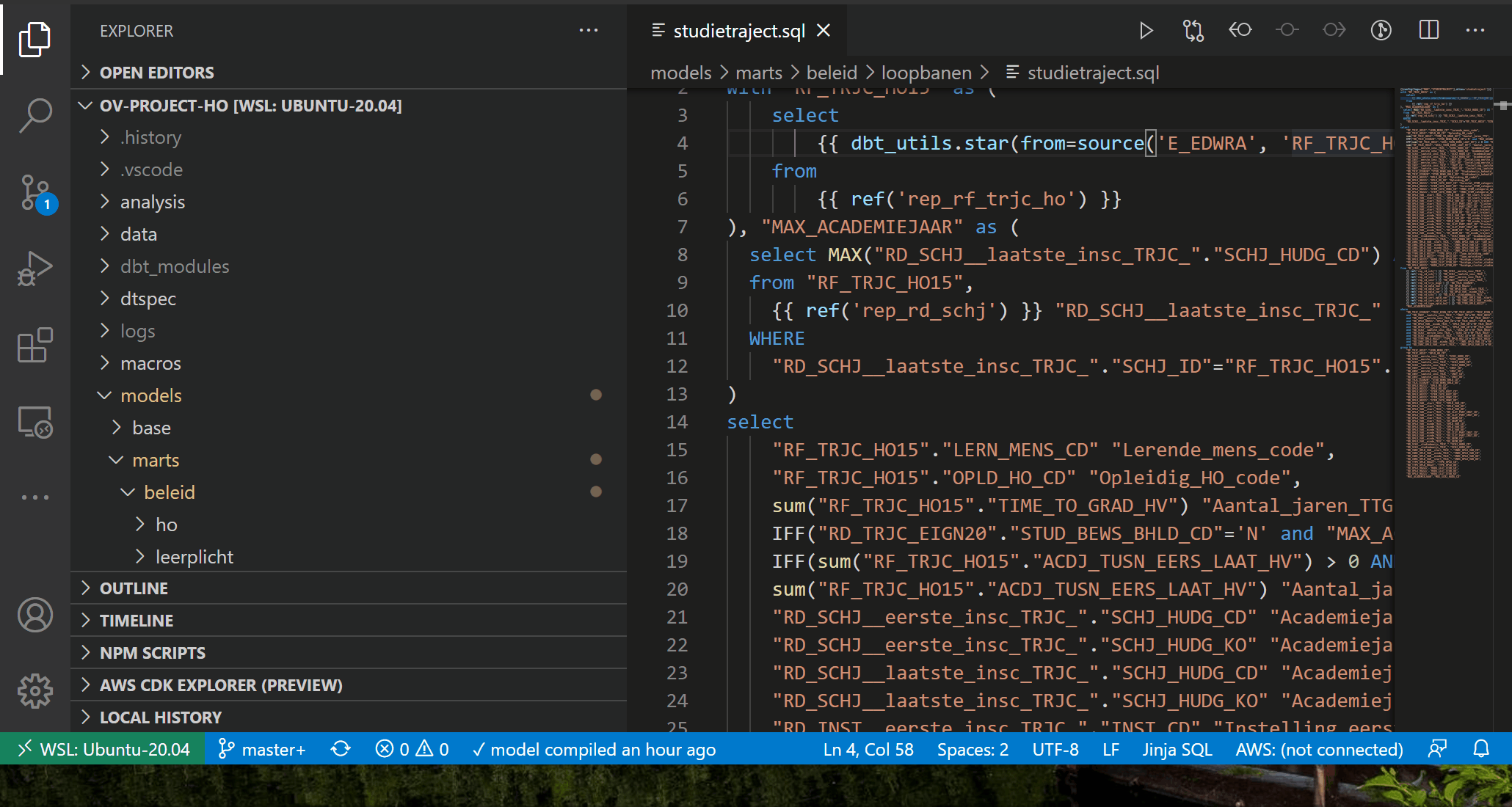Click the notifications bell in status bar

1481,749
